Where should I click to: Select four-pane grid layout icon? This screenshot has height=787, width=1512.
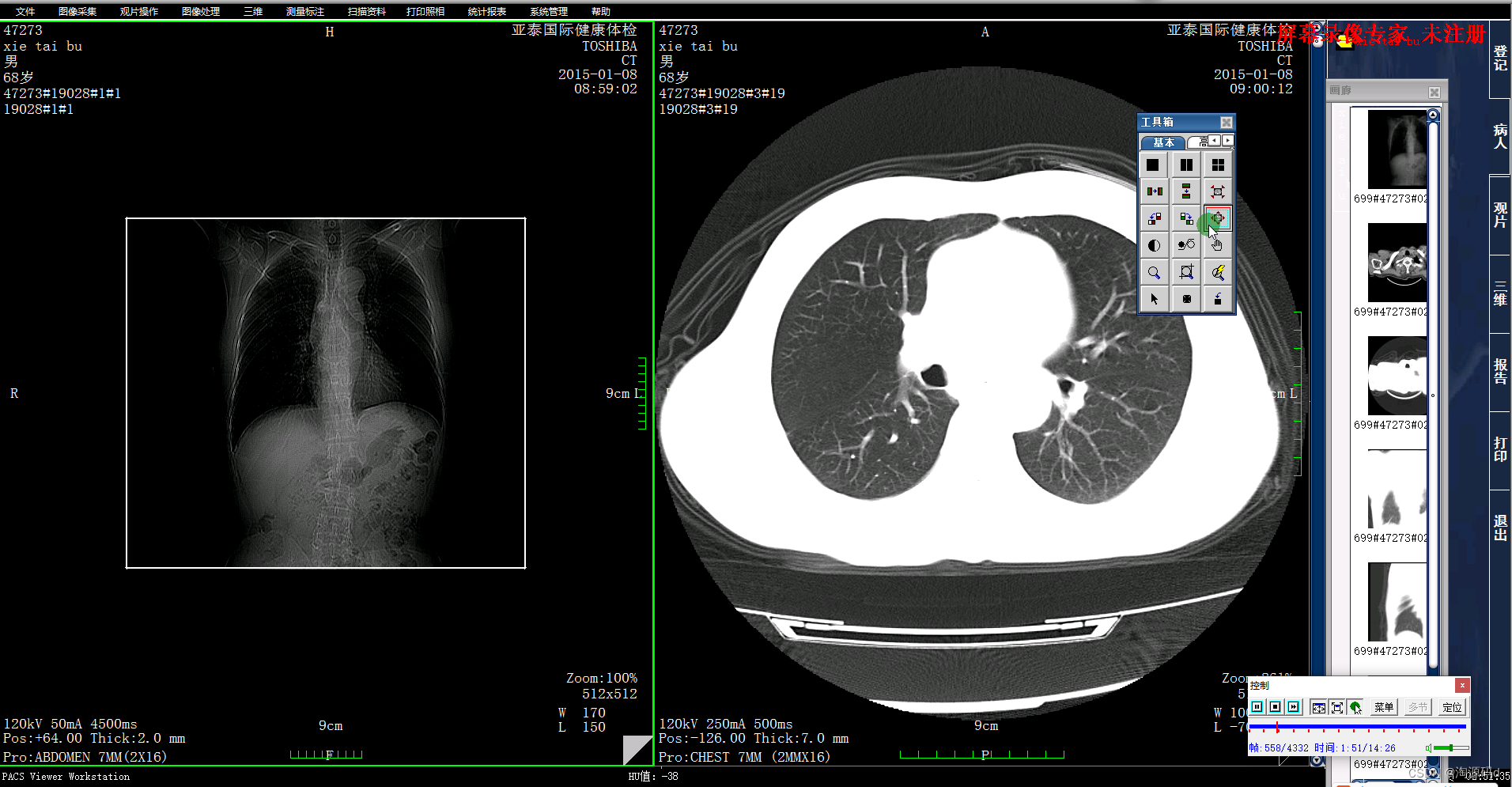tap(1218, 165)
